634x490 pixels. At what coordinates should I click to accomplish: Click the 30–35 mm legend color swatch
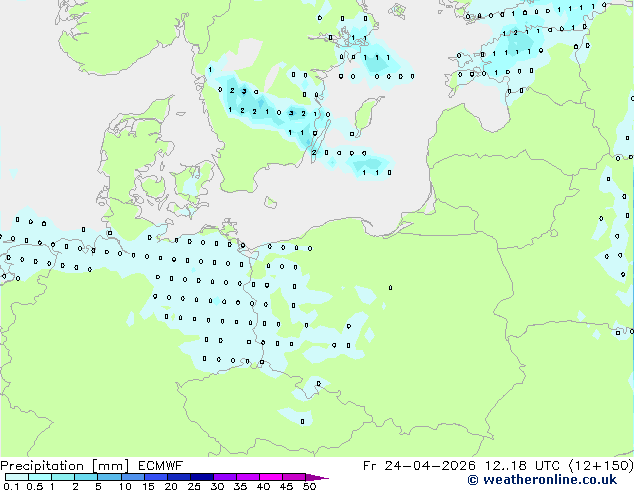[x=224, y=477]
